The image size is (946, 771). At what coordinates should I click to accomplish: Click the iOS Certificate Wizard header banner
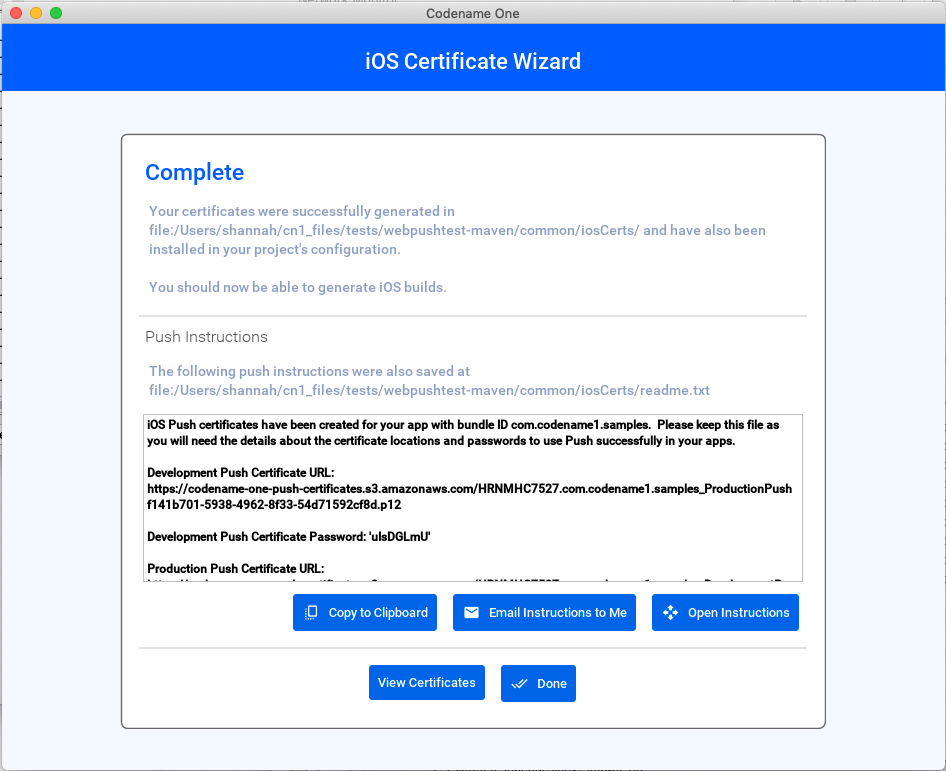pyautogui.click(x=472, y=61)
